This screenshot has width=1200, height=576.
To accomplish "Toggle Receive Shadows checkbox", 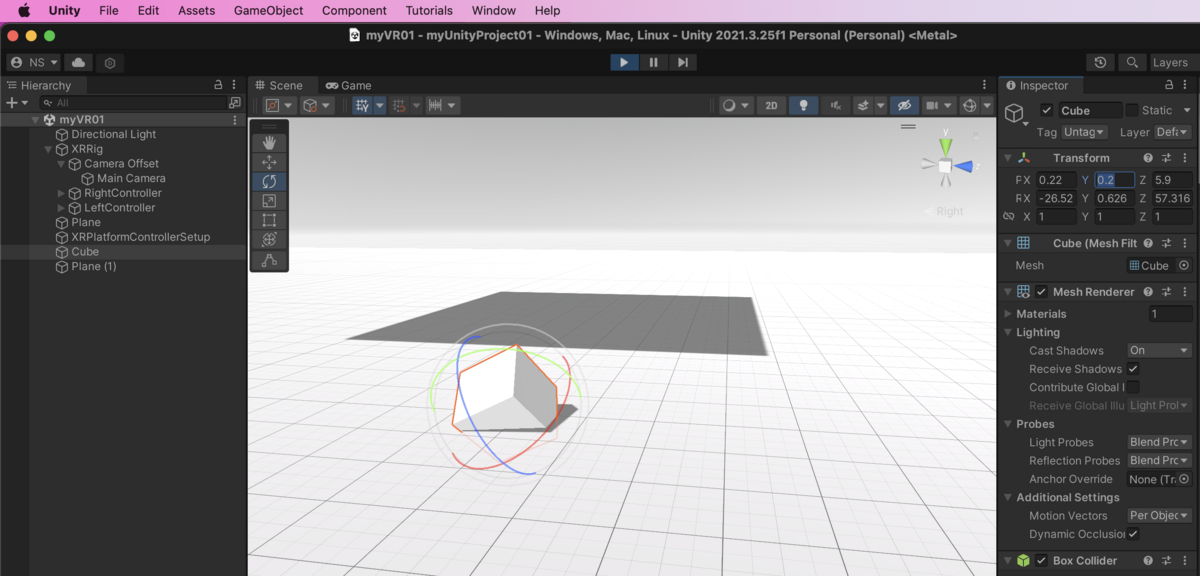I will pos(1133,369).
